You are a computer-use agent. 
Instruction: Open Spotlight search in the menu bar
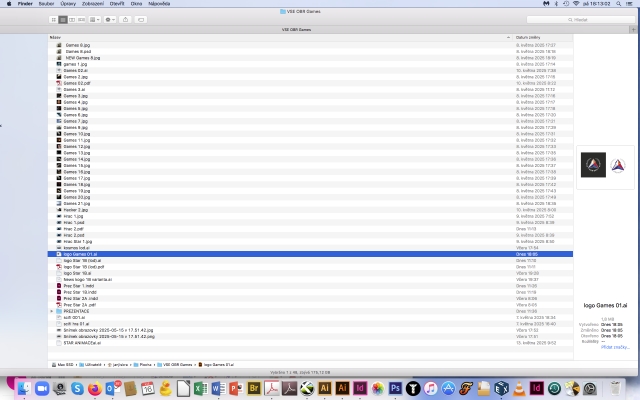[x=619, y=4]
